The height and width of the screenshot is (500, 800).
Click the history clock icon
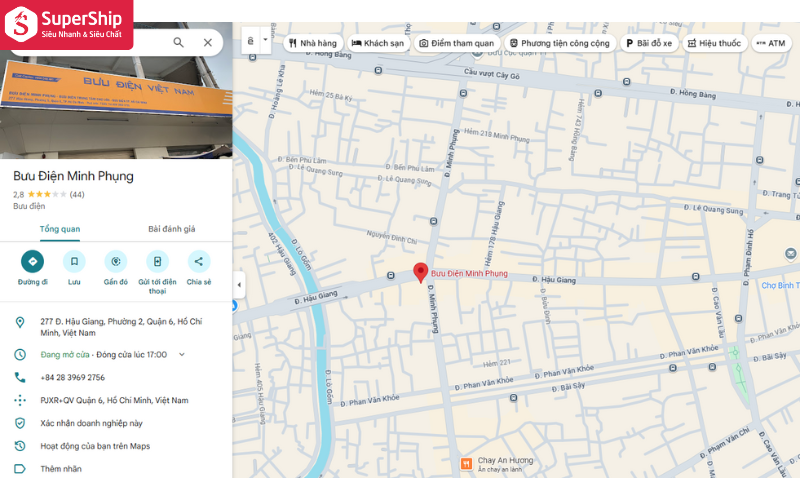pyautogui.click(x=20, y=446)
